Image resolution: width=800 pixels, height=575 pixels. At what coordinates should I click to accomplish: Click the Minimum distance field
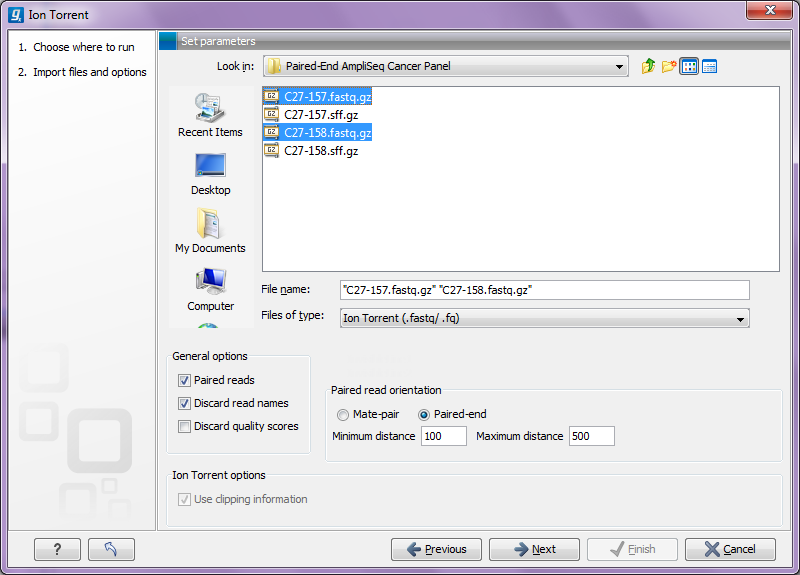[443, 436]
